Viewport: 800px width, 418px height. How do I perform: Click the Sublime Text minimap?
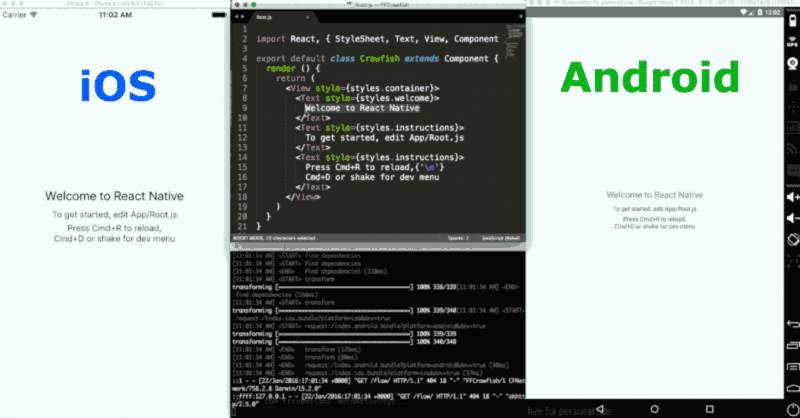513,41
